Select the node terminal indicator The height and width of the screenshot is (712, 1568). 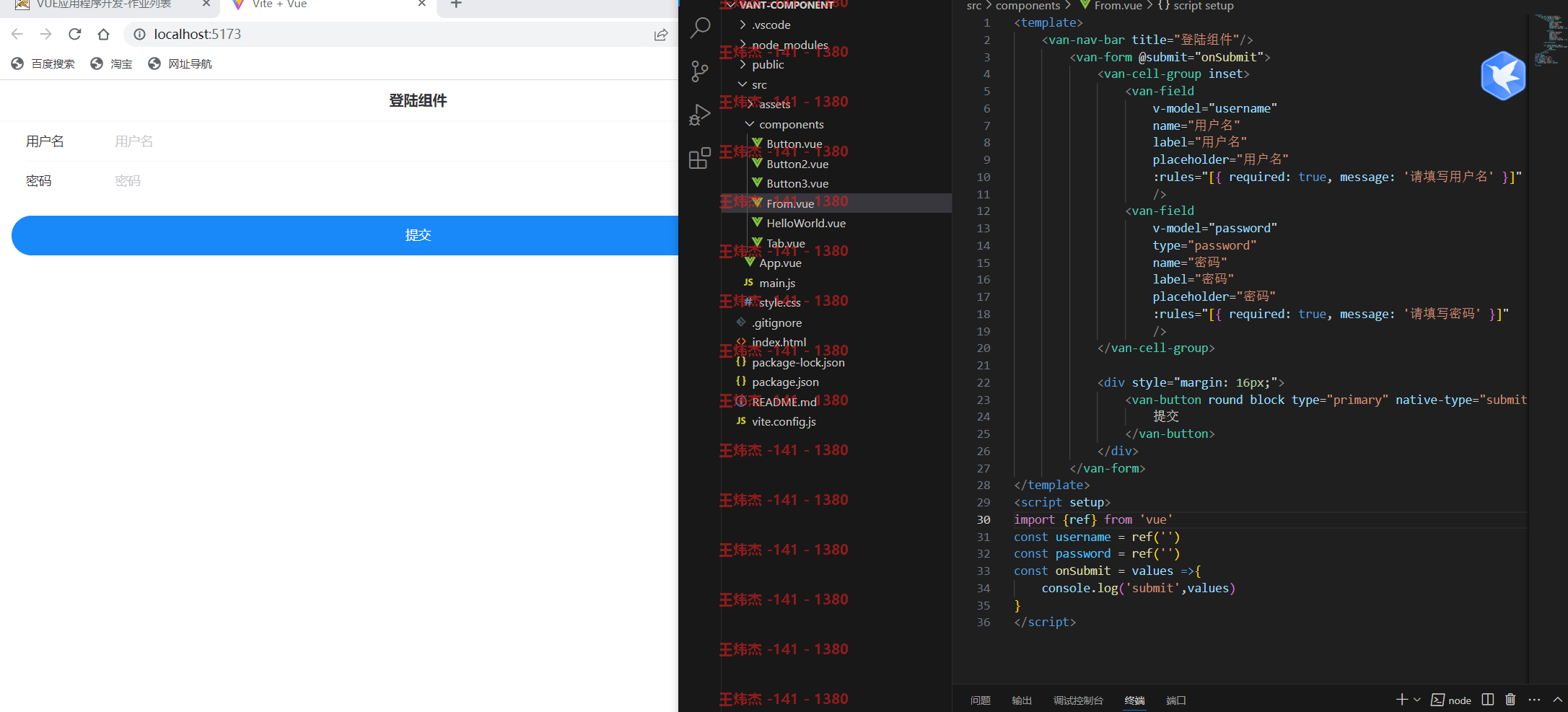click(1451, 700)
